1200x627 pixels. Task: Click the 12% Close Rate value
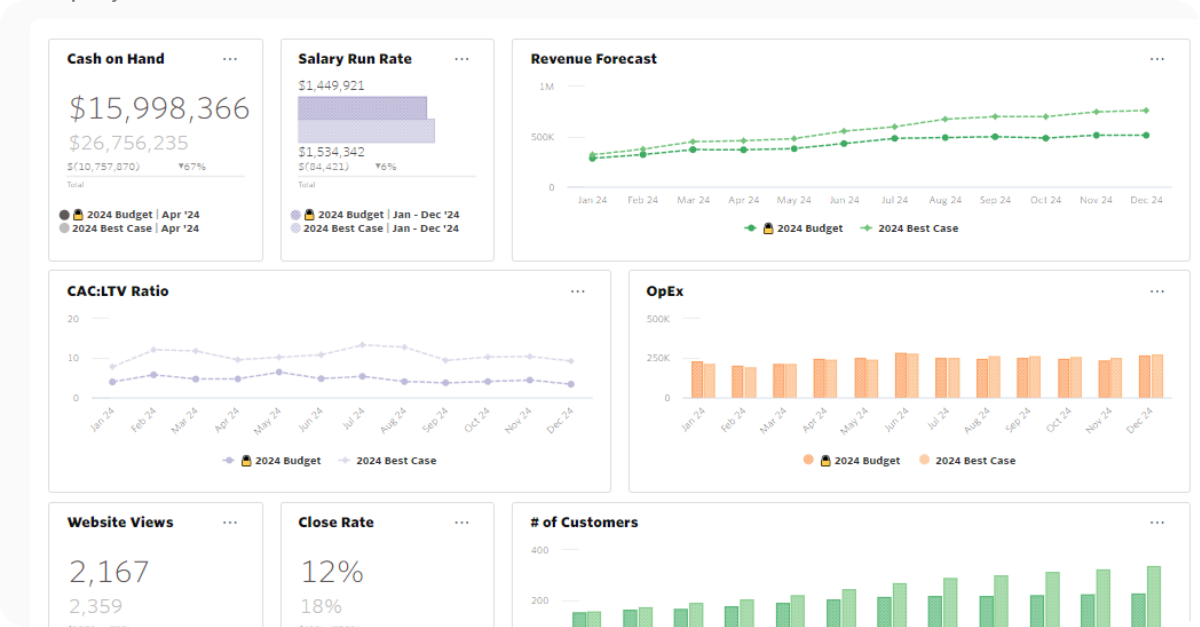point(332,572)
